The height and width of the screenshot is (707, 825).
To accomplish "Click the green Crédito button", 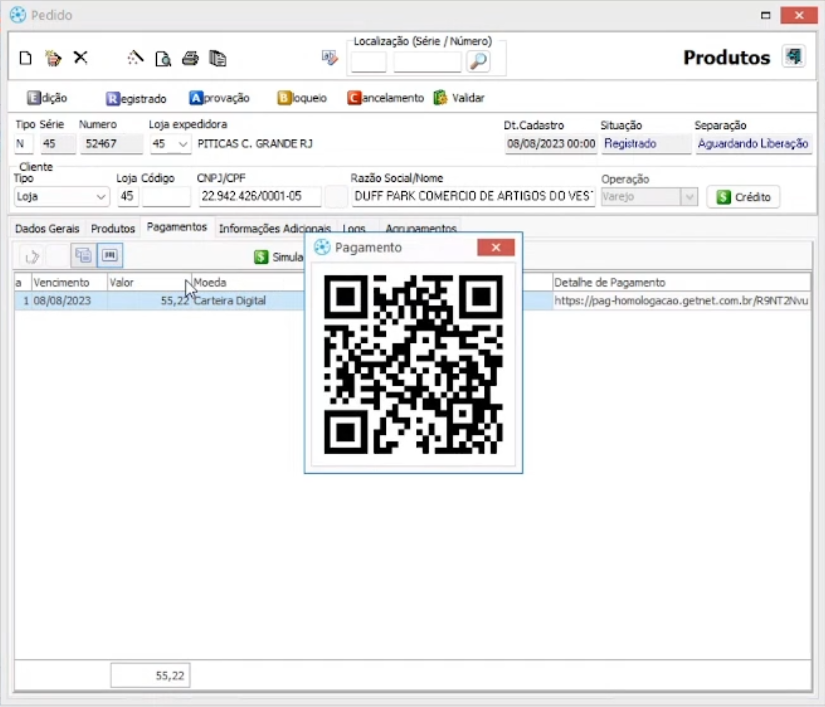I will coord(743,197).
